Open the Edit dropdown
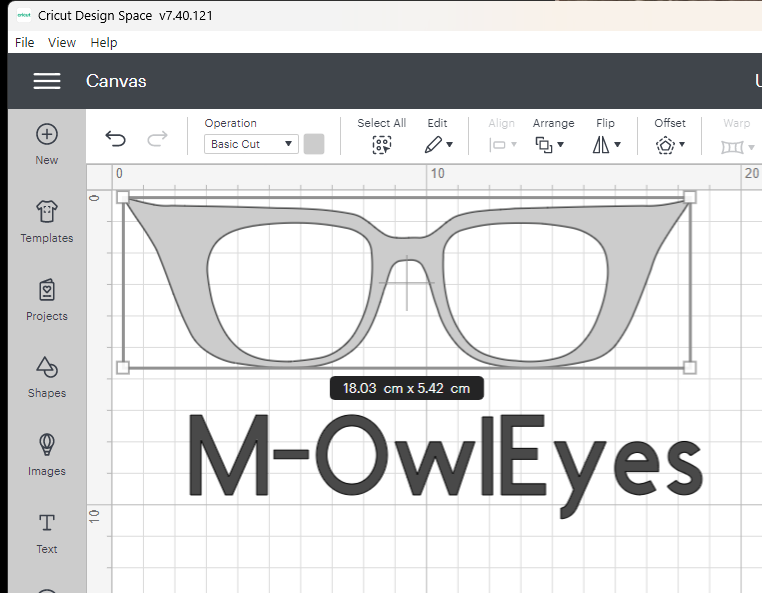Viewport: 762px width, 593px height. [438, 144]
